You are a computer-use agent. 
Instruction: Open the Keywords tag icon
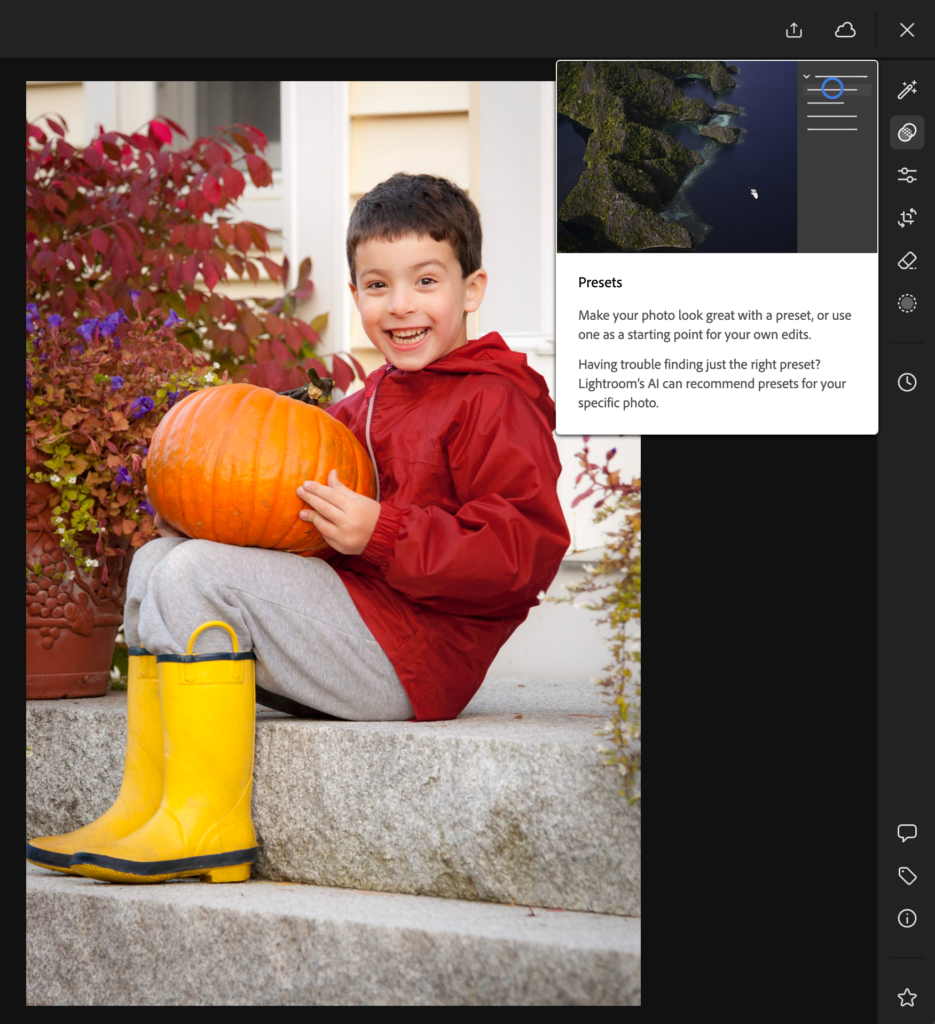(x=907, y=876)
